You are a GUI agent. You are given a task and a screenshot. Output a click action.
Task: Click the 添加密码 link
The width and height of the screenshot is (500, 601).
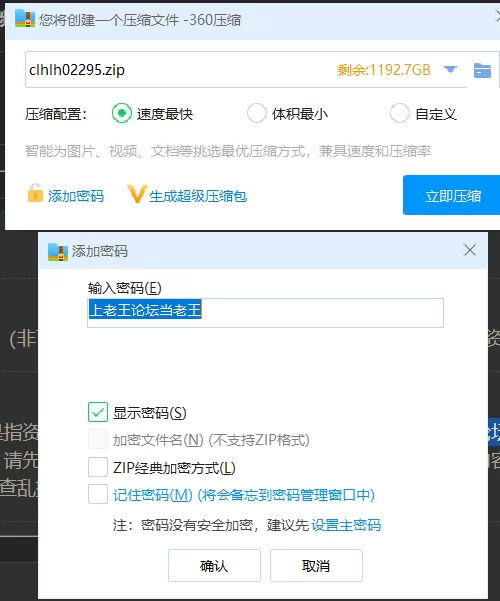click(76, 196)
